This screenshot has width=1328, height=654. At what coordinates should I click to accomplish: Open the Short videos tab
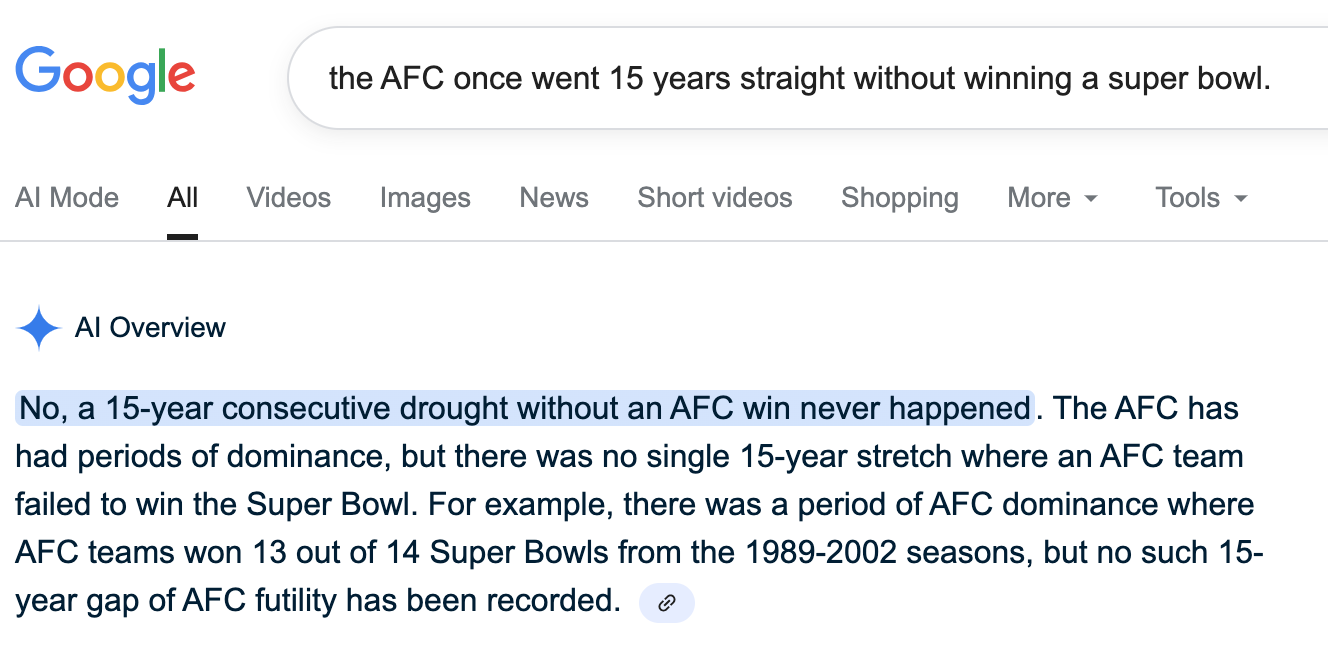pyautogui.click(x=715, y=198)
